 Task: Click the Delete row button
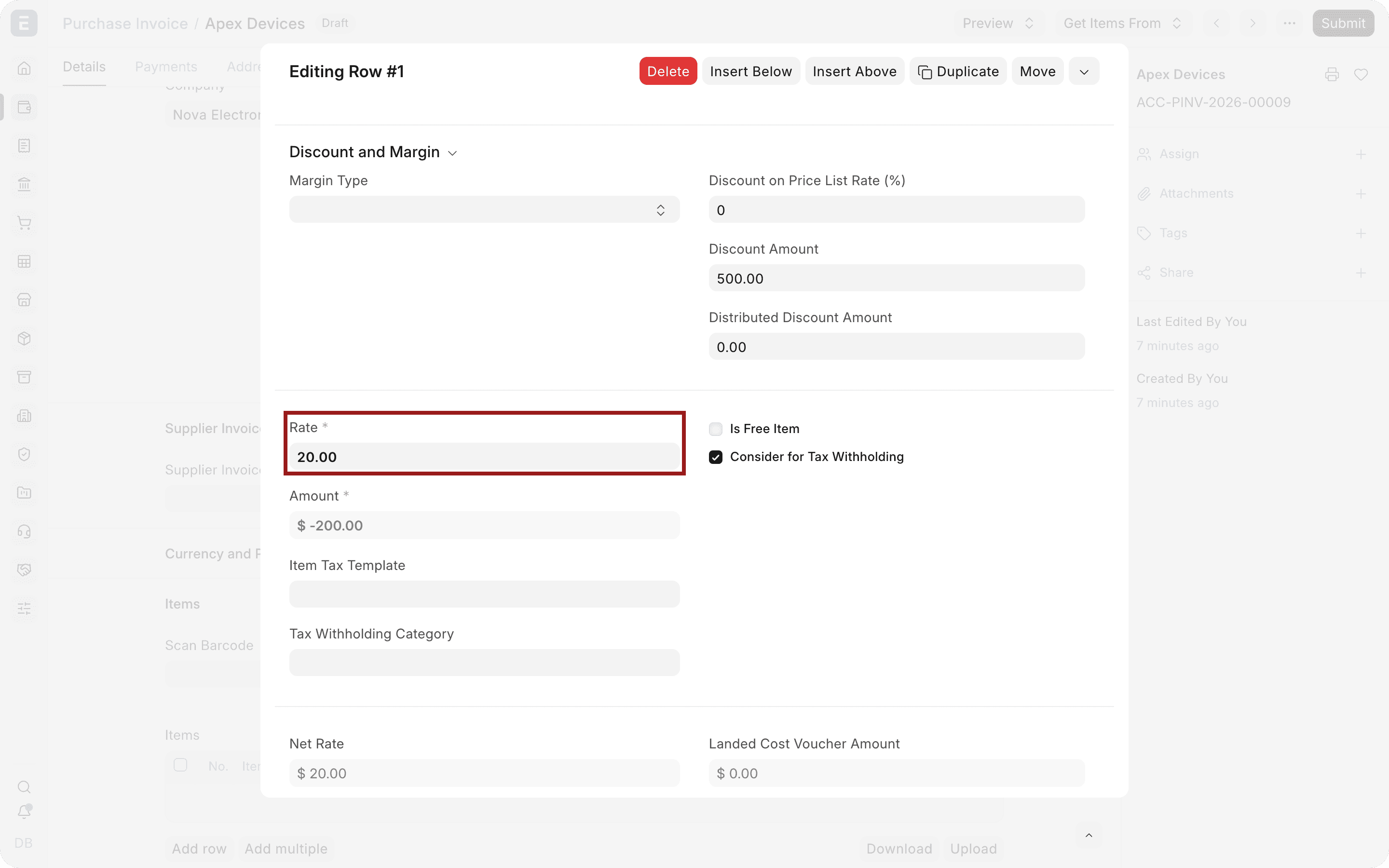[668, 72]
